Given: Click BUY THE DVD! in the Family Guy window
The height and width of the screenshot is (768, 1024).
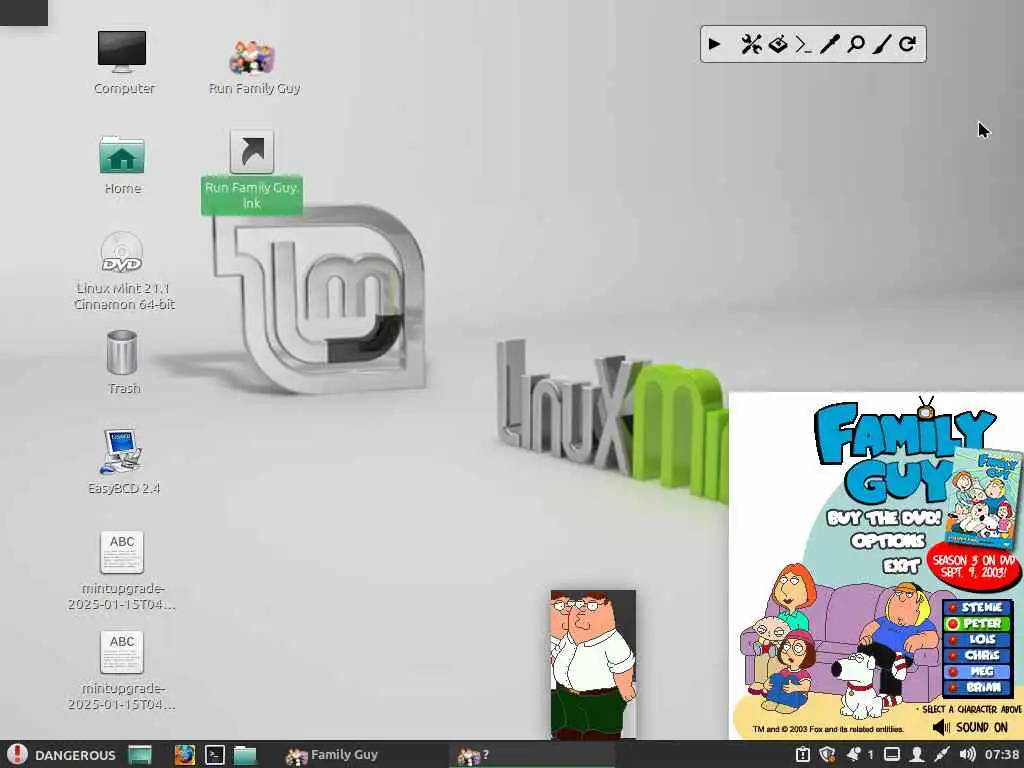Looking at the screenshot, I should [884, 518].
